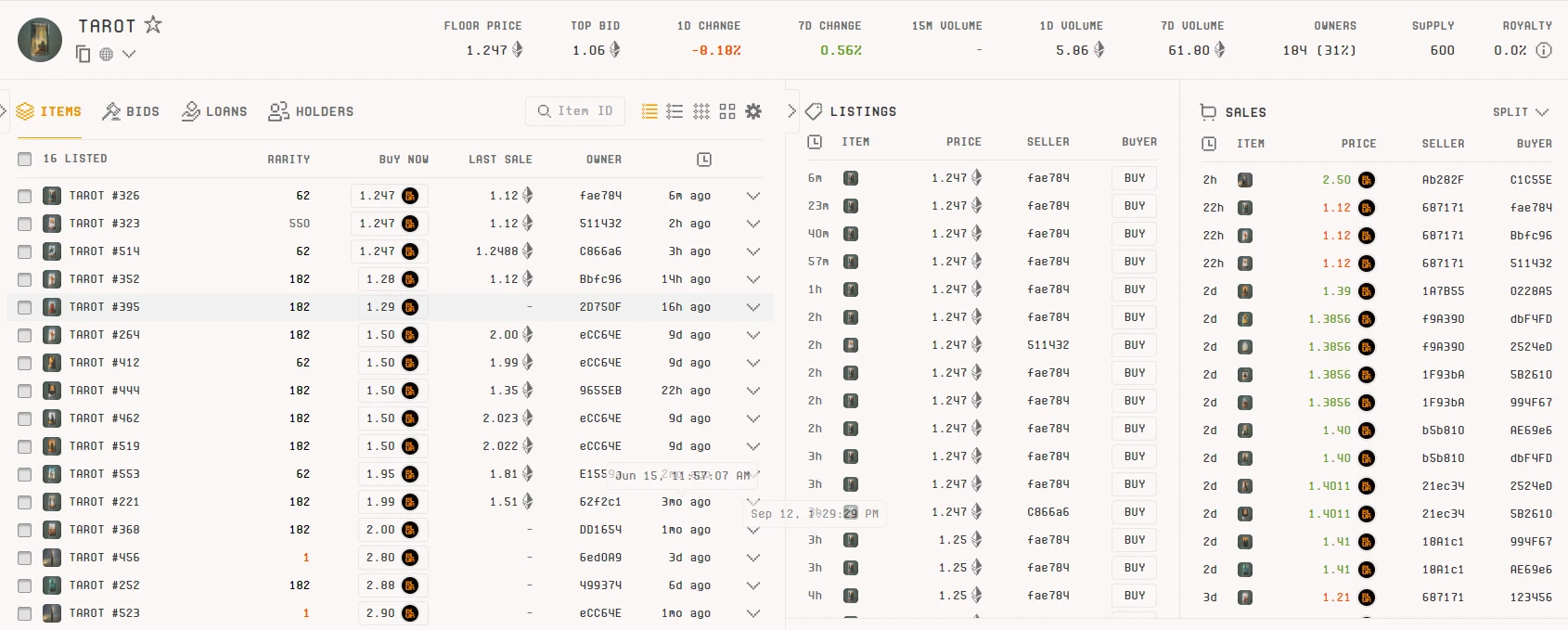Screen dimensions: 1568x630
Task: Open the items settings gear
Action: (753, 111)
